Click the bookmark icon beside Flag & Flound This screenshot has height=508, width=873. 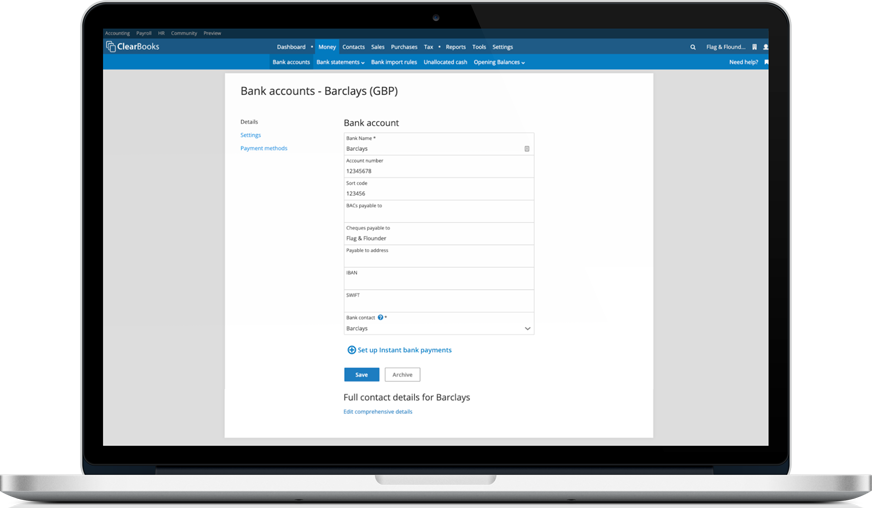[754, 47]
